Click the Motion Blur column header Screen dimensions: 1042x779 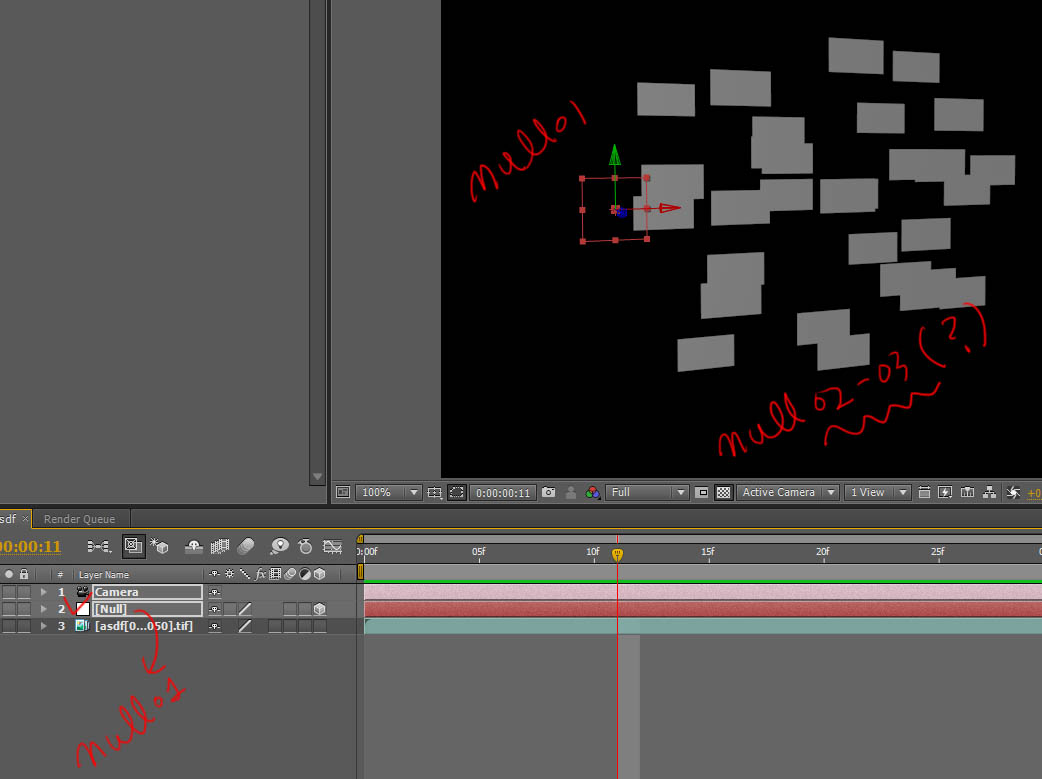coord(290,574)
